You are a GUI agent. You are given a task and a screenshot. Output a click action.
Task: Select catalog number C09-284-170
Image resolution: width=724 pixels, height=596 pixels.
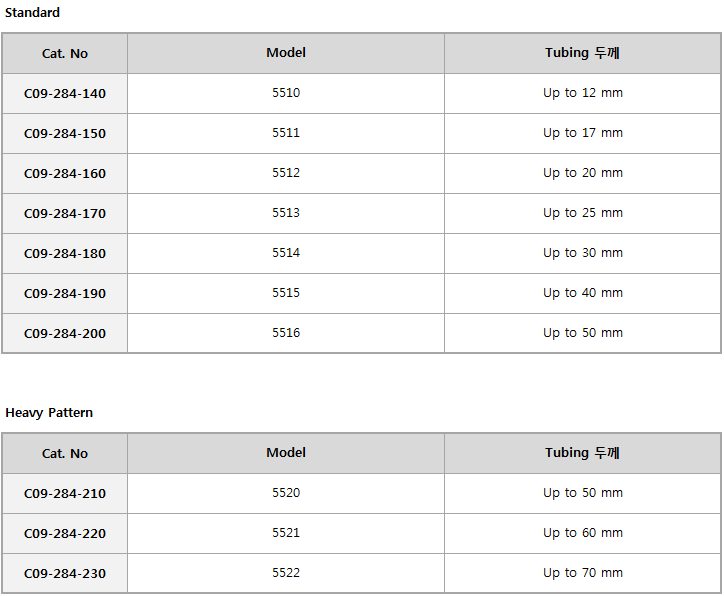click(65, 214)
